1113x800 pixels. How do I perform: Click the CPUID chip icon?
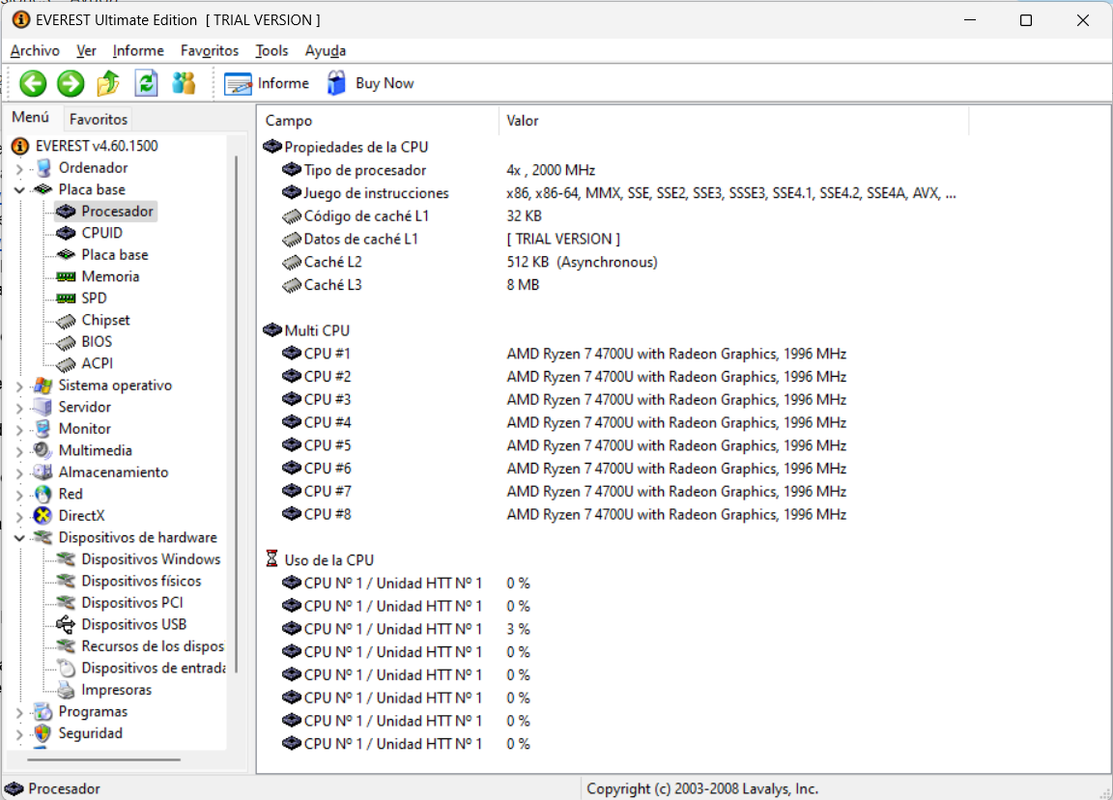(66, 233)
